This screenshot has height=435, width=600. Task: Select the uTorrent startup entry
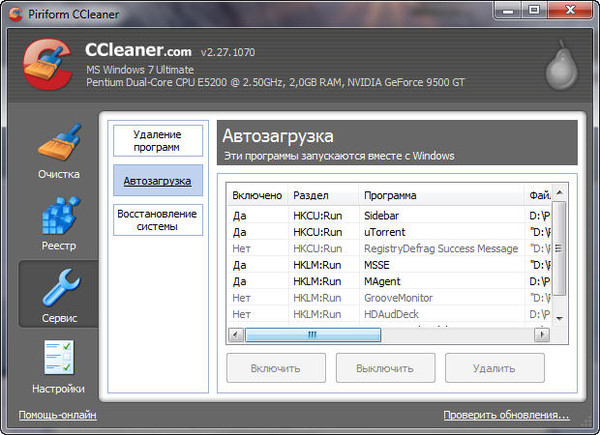pyautogui.click(x=382, y=231)
